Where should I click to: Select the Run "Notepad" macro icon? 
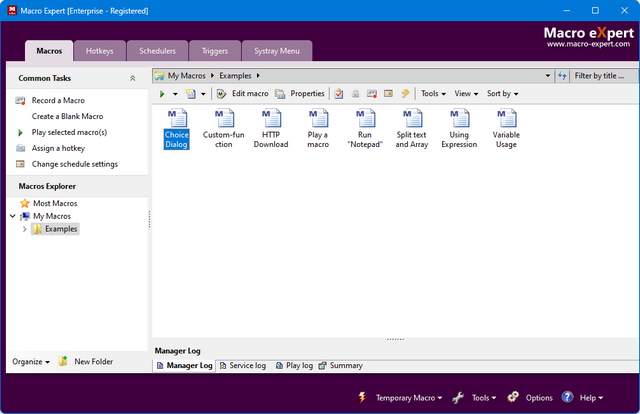tap(365, 129)
